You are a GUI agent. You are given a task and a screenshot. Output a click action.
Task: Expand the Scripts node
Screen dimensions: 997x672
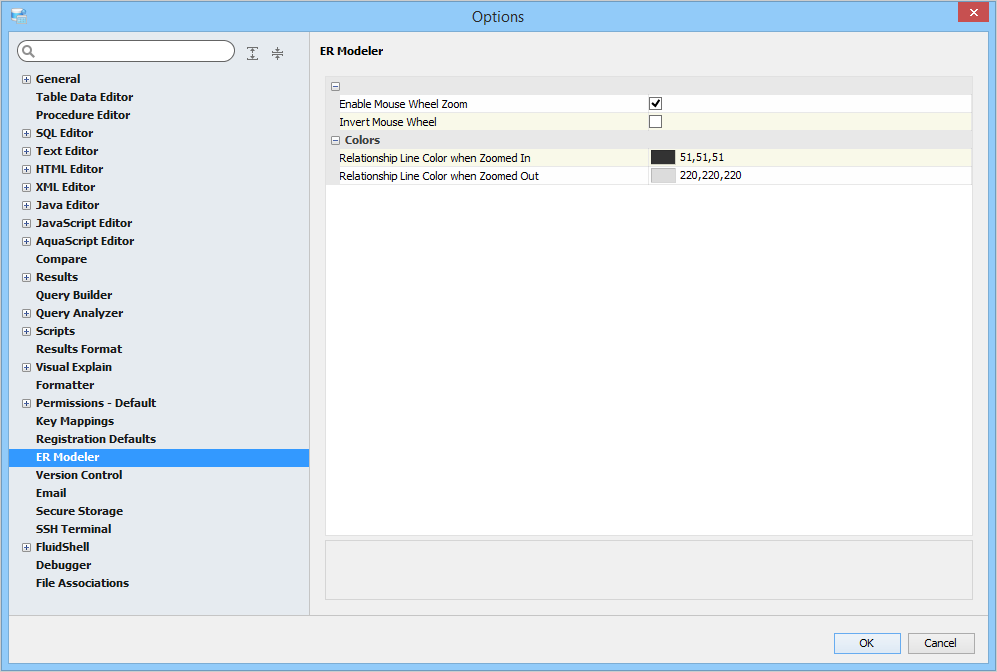tap(26, 332)
